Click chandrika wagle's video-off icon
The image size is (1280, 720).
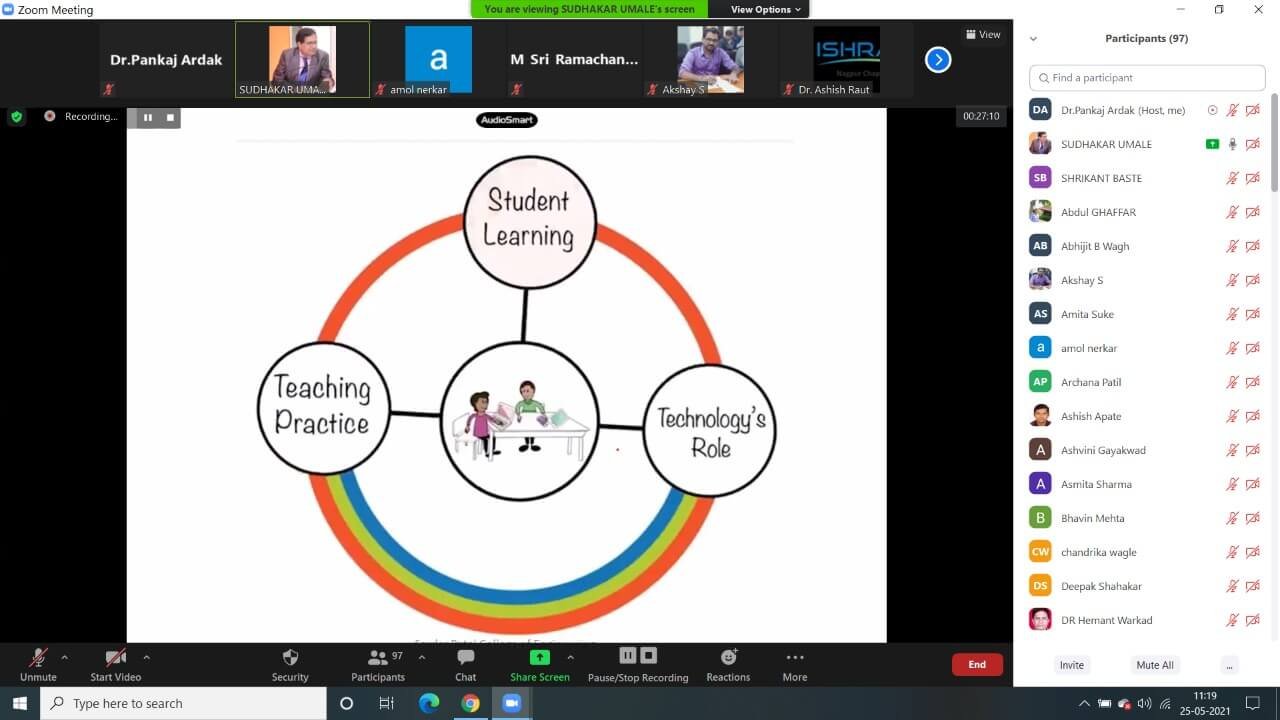click(x=1252, y=552)
